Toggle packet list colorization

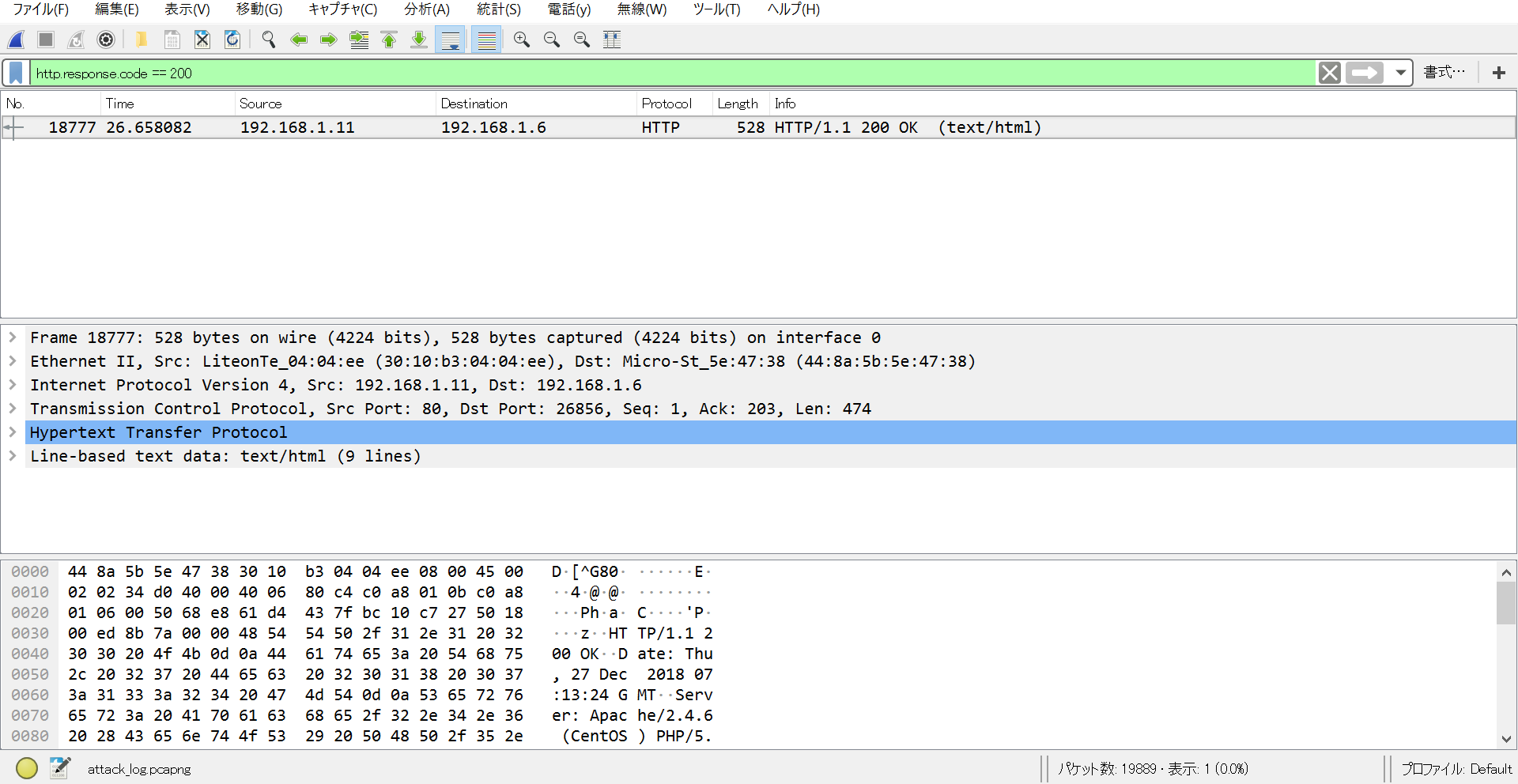[485, 40]
